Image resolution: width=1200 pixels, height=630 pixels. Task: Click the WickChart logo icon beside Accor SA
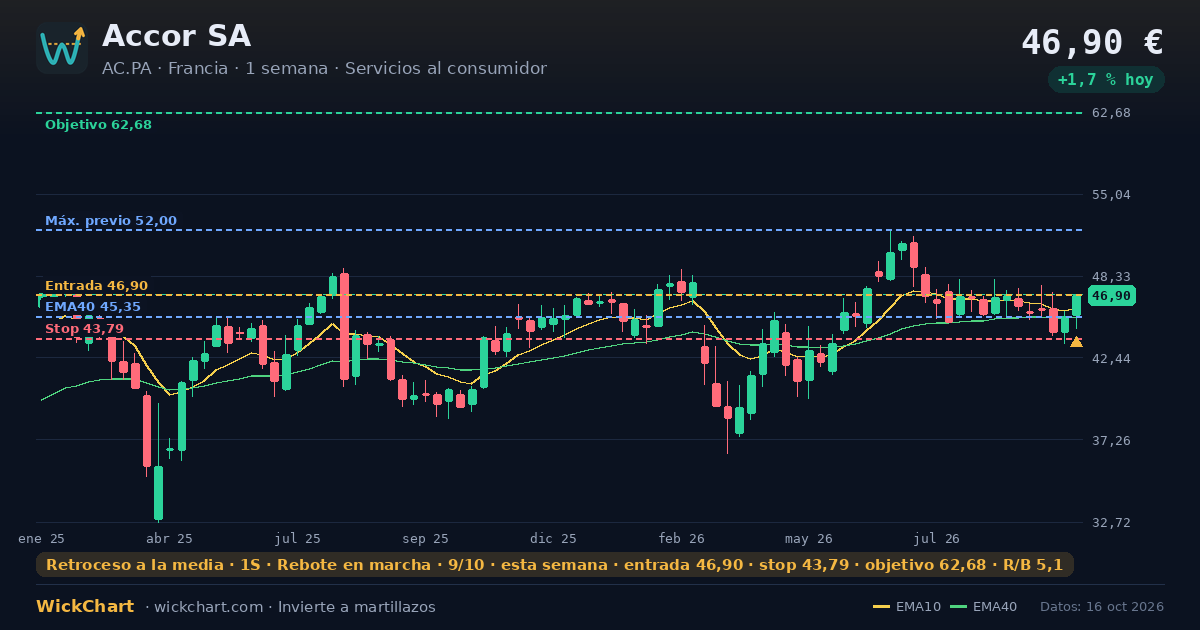click(x=62, y=48)
